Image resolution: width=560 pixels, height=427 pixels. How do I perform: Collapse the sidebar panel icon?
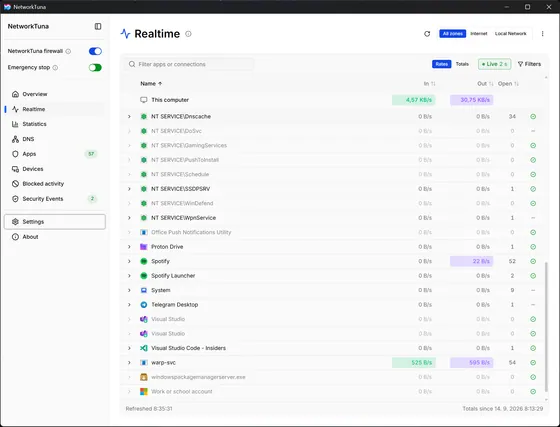[98, 26]
